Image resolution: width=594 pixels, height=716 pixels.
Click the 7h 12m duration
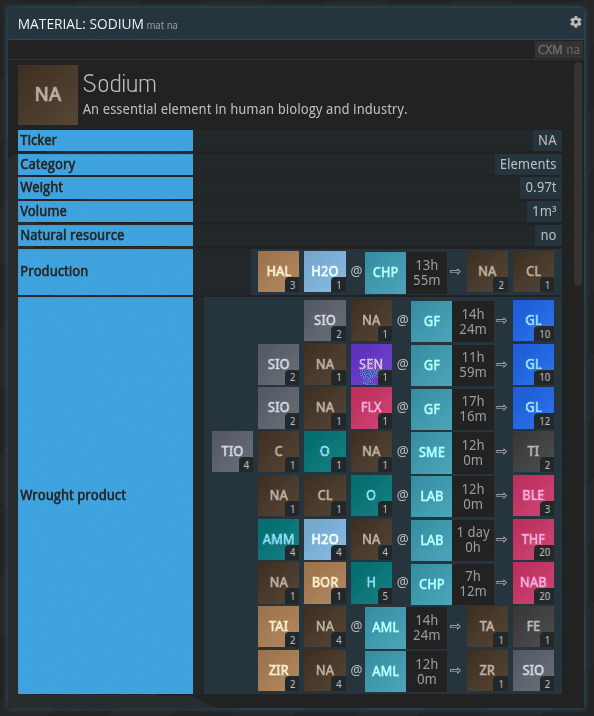pyautogui.click(x=473, y=584)
